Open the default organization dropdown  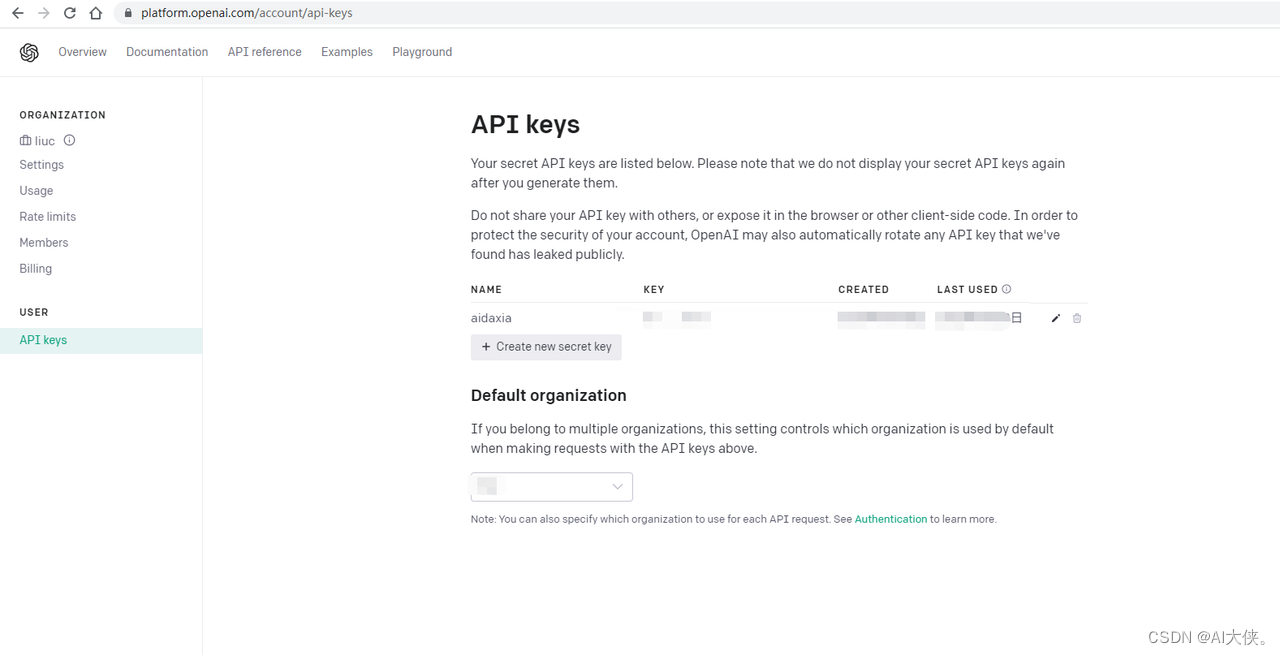click(552, 487)
